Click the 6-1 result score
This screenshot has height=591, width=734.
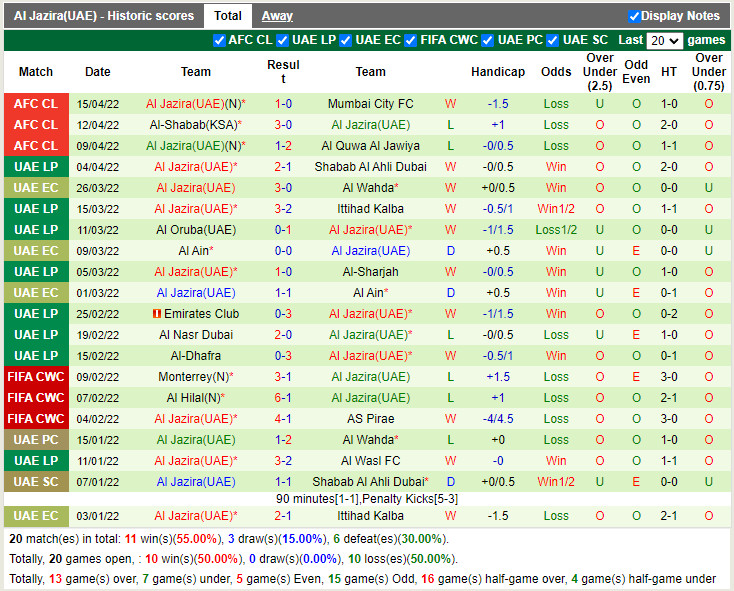click(x=283, y=398)
